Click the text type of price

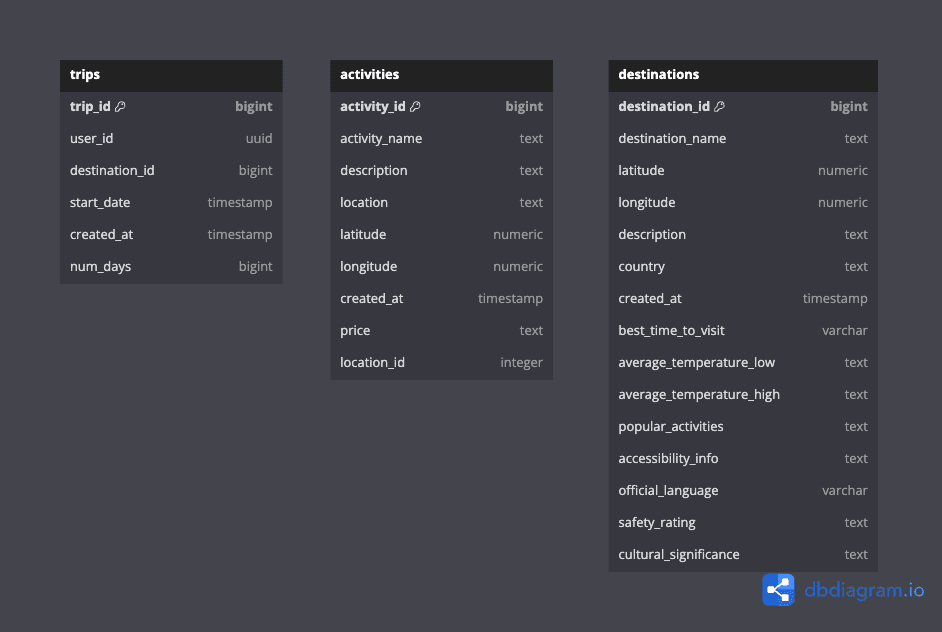coord(531,330)
